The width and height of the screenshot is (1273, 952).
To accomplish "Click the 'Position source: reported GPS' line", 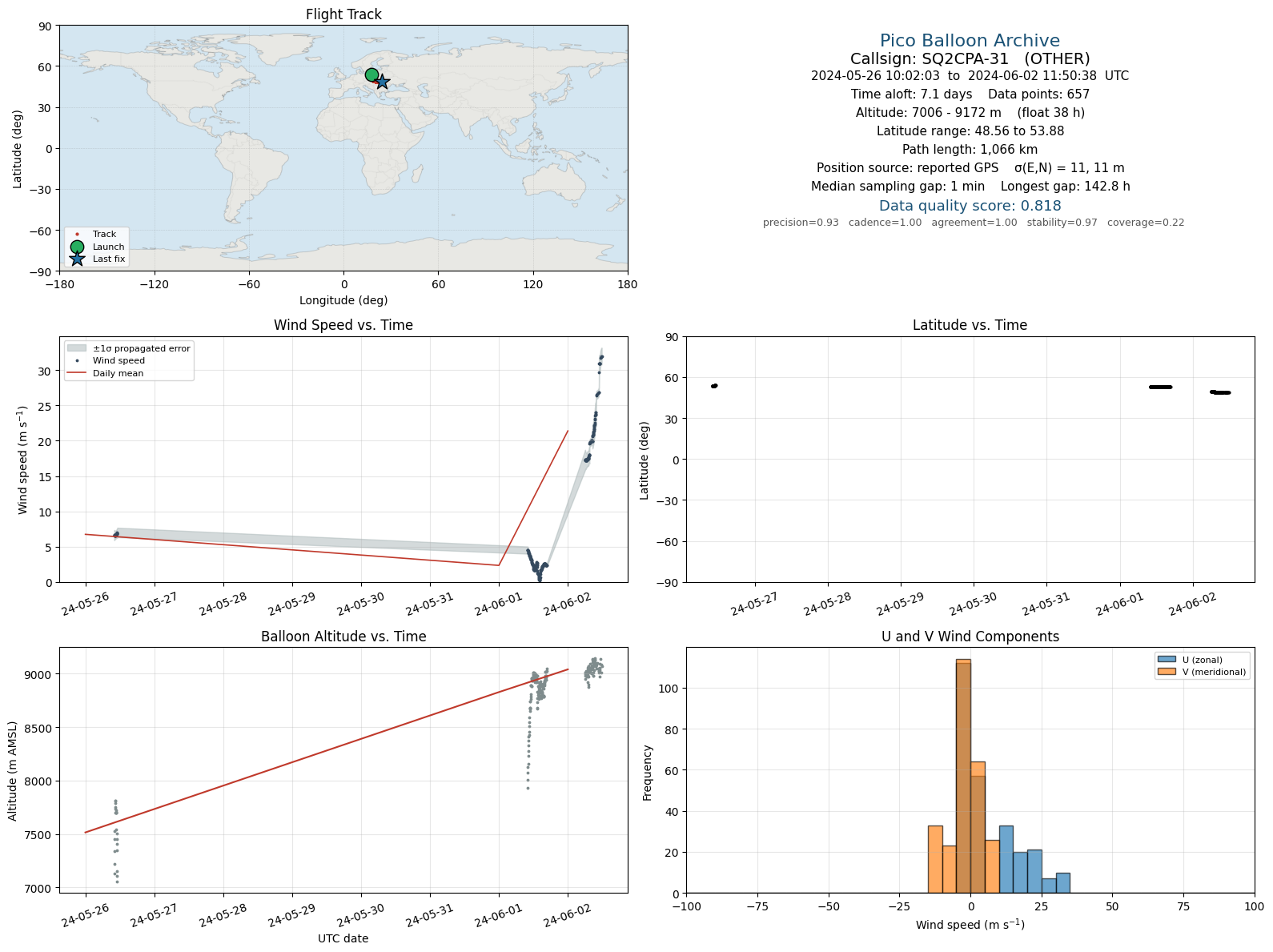I will pyautogui.click(x=970, y=168).
